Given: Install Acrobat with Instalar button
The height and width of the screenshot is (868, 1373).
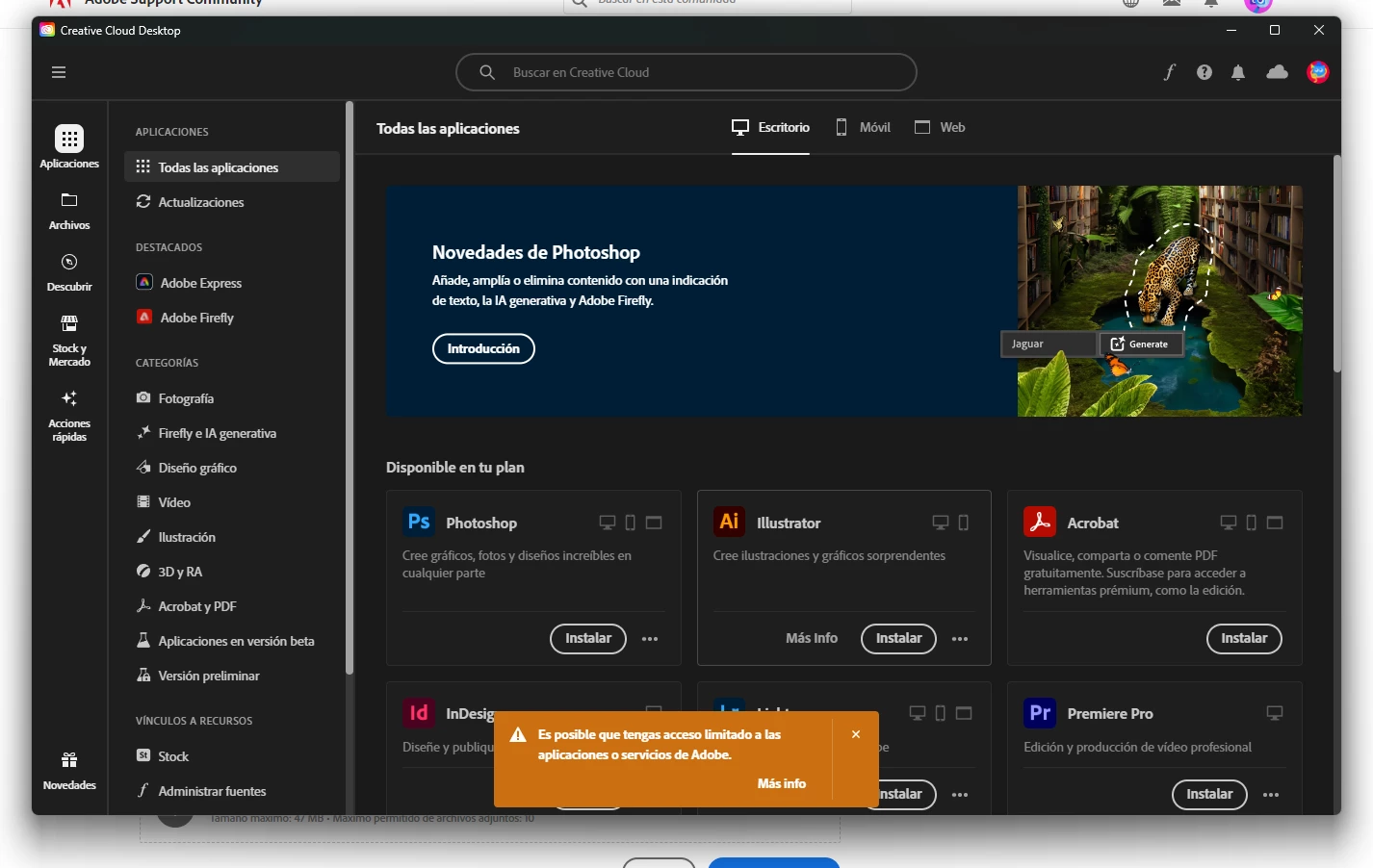Looking at the screenshot, I should [x=1244, y=638].
